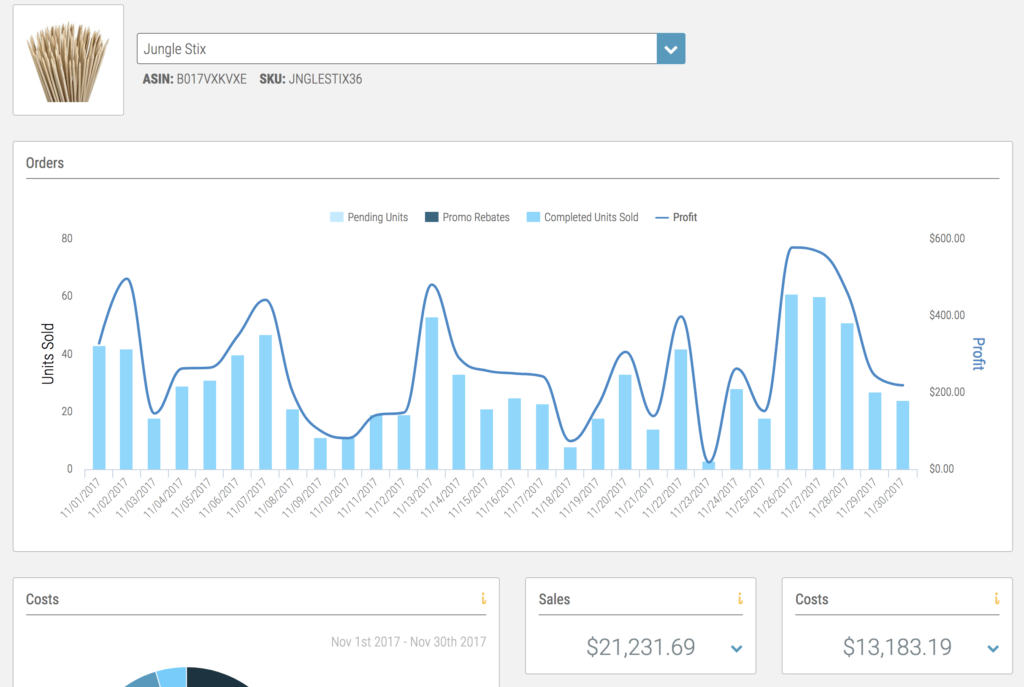The height and width of the screenshot is (687, 1024).
Task: Click the bar for 11/30/2017
Action: (x=902, y=435)
